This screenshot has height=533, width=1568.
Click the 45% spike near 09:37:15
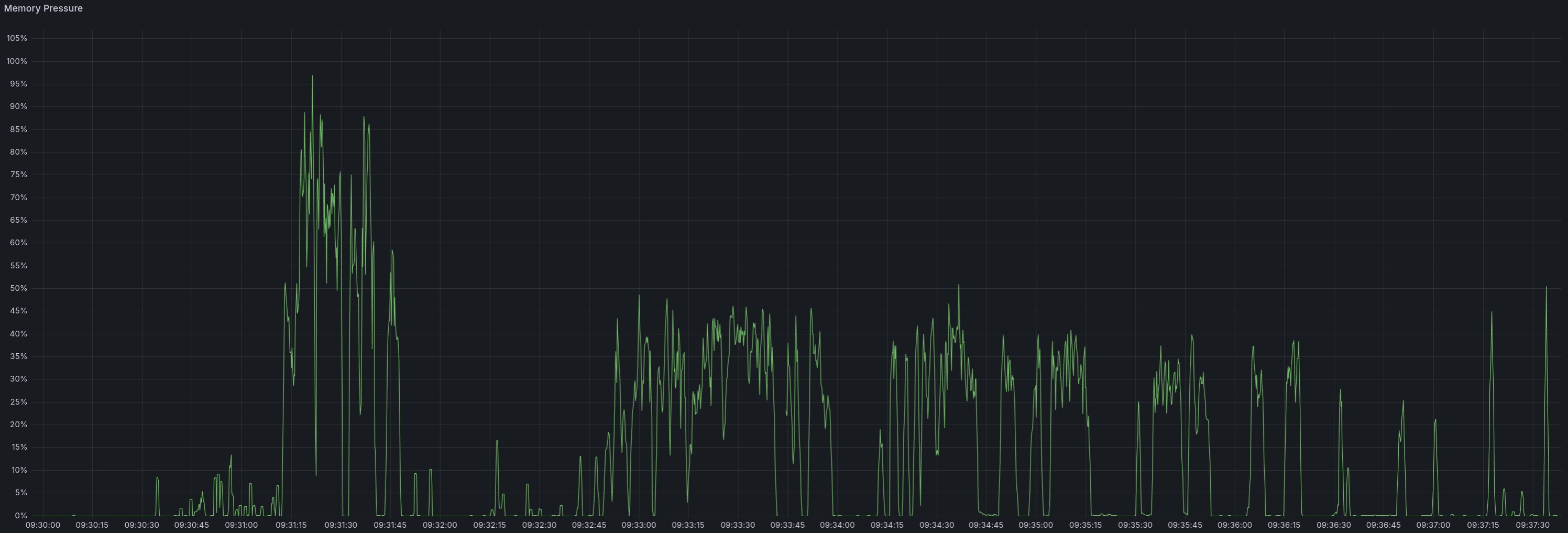coord(1492,312)
